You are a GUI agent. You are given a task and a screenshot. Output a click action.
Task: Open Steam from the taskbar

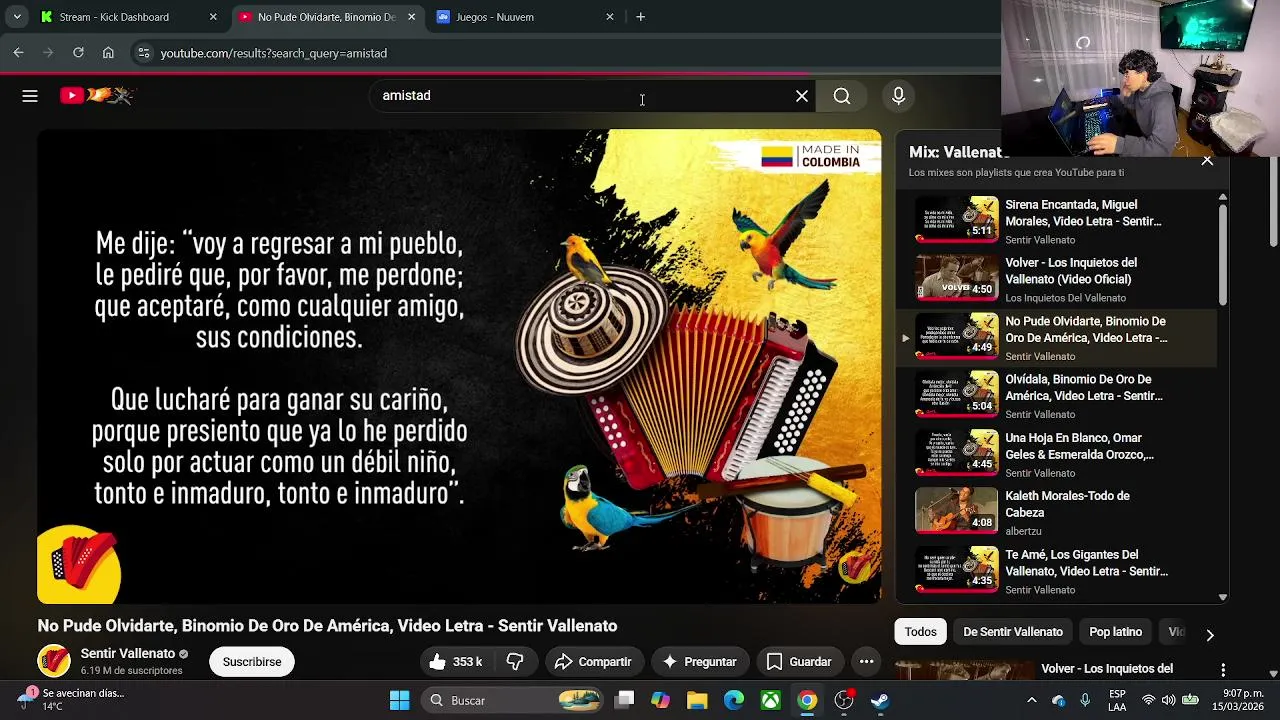coord(880,700)
